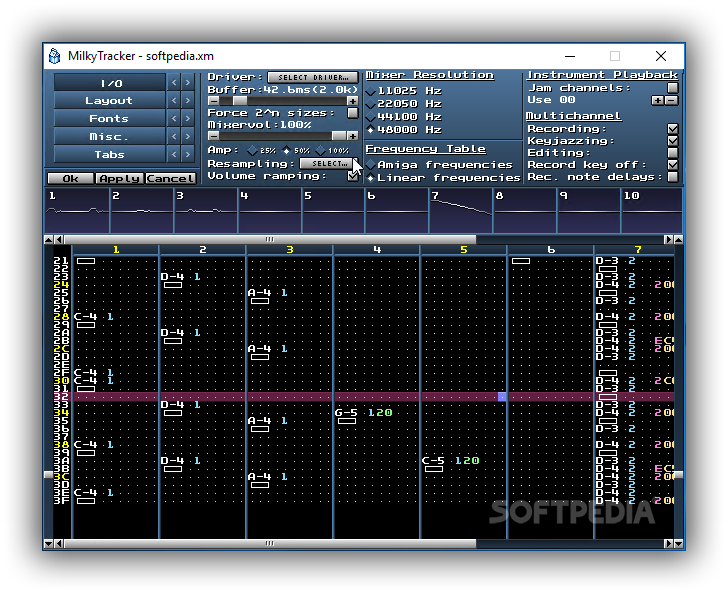The height and width of the screenshot is (593, 728).
Task: Click scope display for channel 1
Action: pos(77,210)
